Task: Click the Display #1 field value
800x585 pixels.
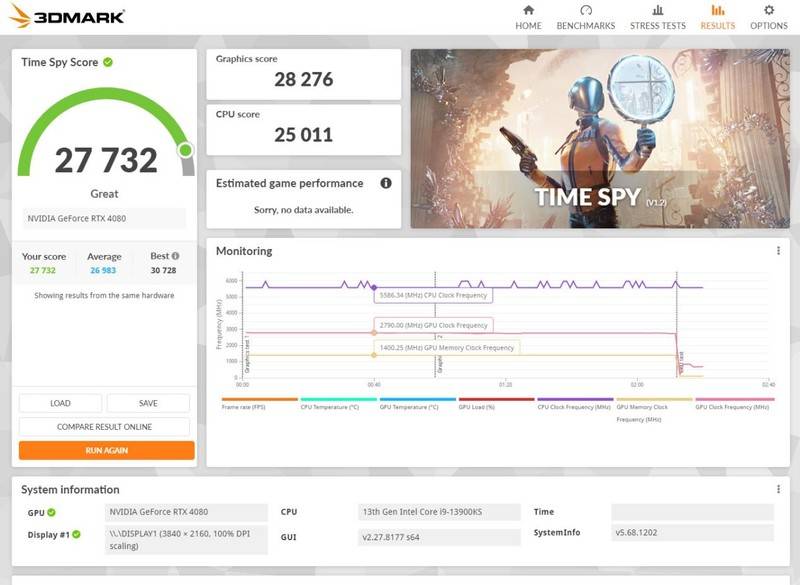Action: [x=186, y=540]
